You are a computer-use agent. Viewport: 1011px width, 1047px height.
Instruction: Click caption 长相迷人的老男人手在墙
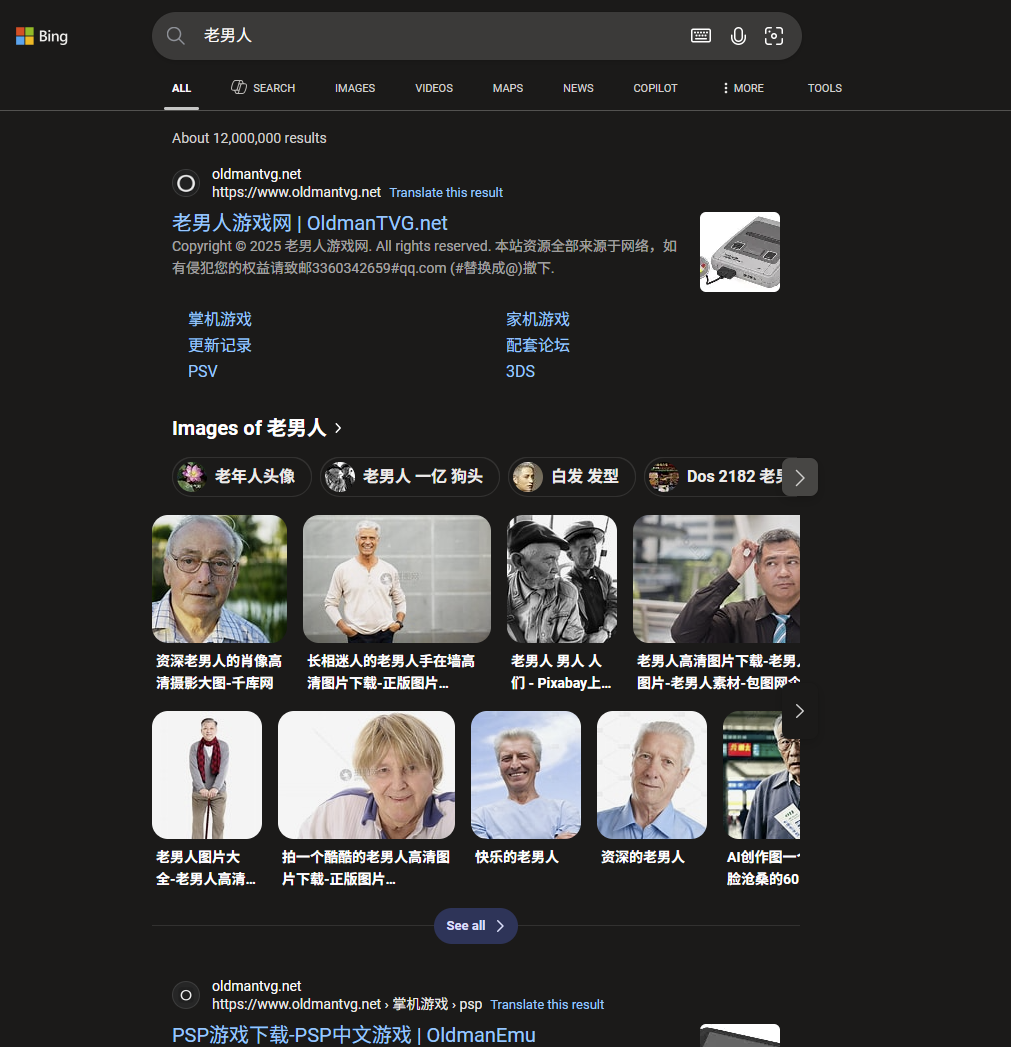pos(391,672)
